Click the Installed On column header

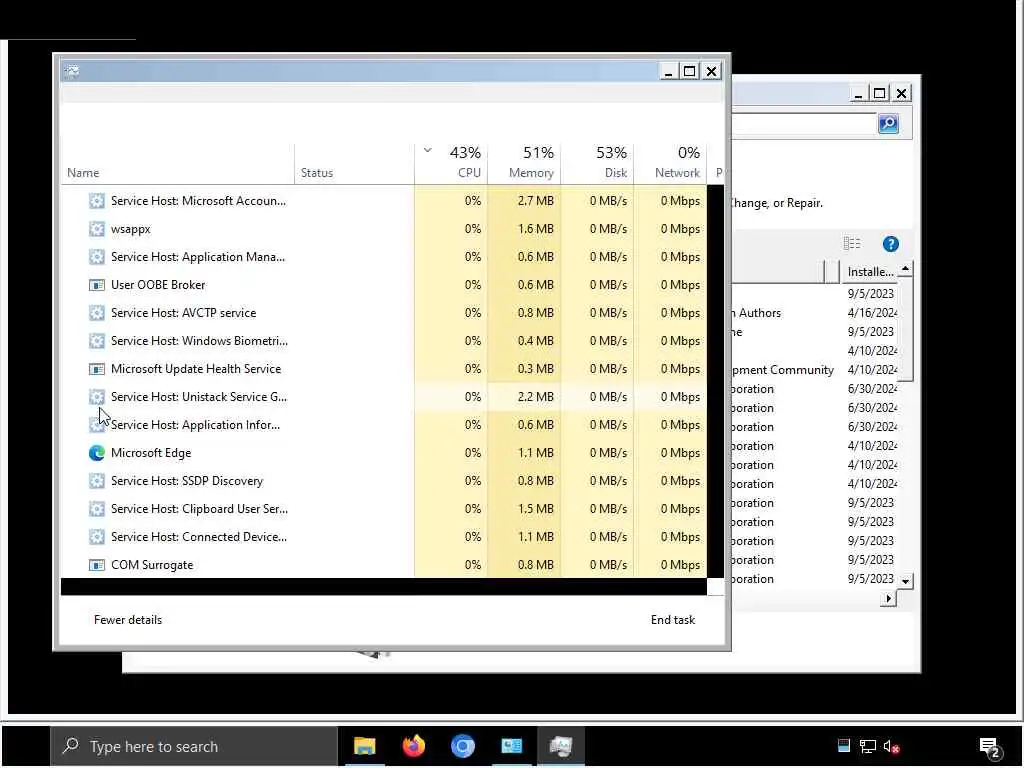[x=869, y=272]
